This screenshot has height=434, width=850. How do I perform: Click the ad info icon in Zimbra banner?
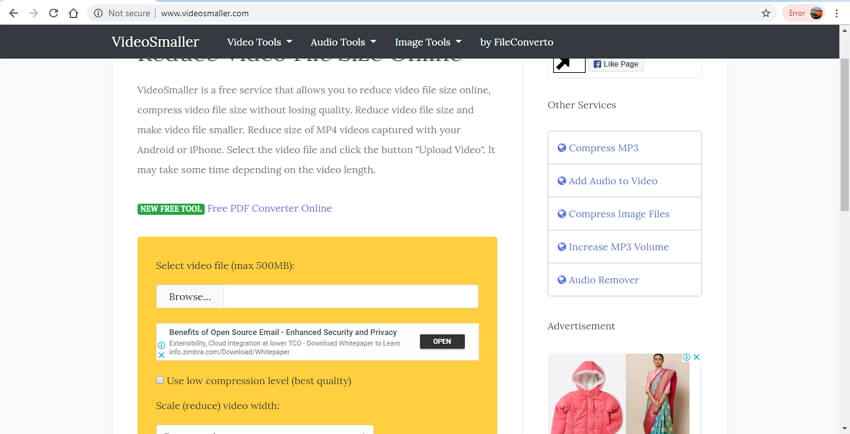pyautogui.click(x=161, y=345)
